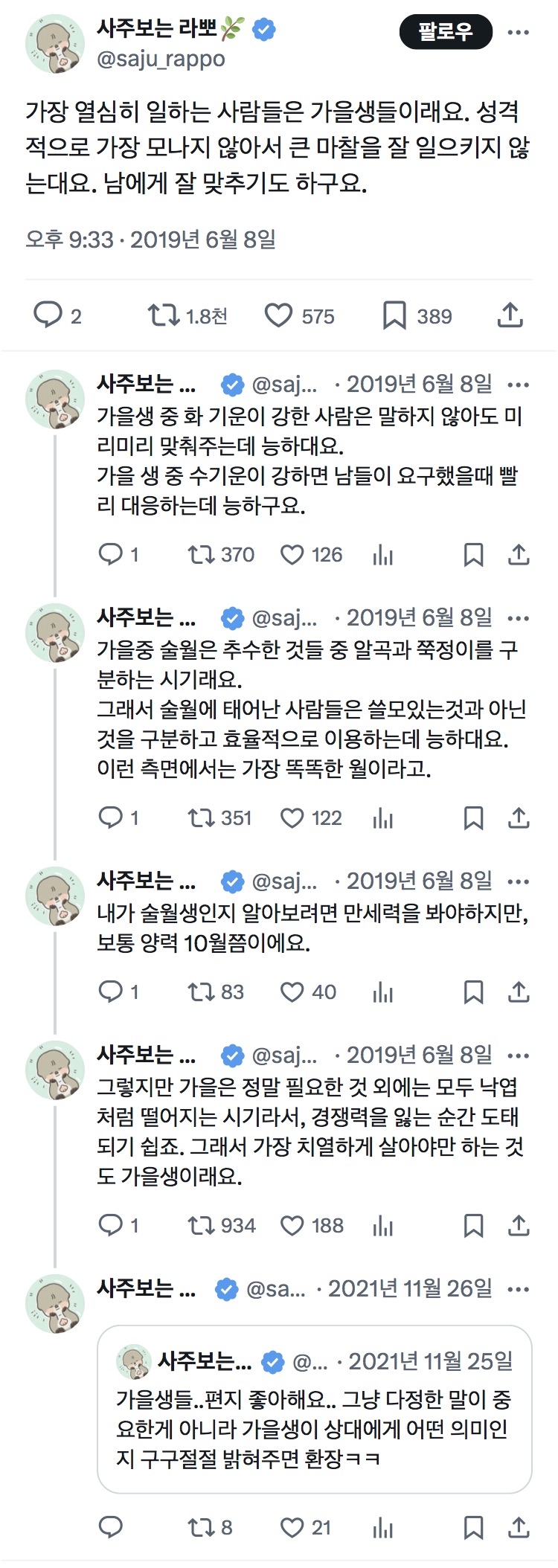Screen dimensions: 558x1568
Task: Open more options on the 934-retweet reply
Action: (518, 1055)
